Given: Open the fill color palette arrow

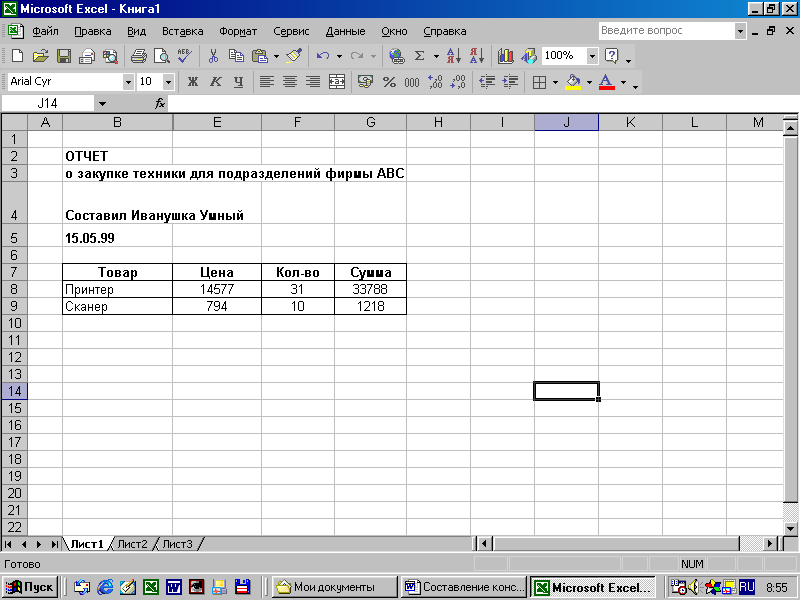Looking at the screenshot, I should [589, 82].
